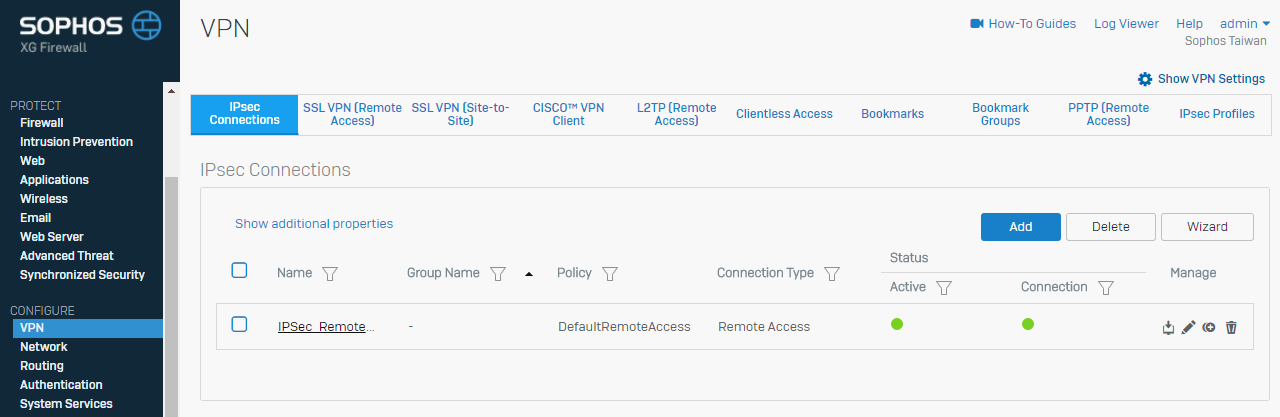Expand Show additional properties
1280x417 pixels.
(314, 224)
